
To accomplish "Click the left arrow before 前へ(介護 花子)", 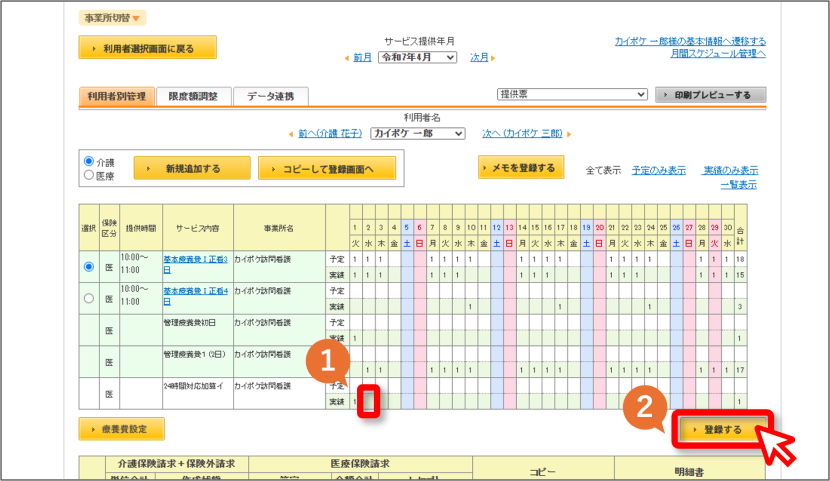I will [x=291, y=134].
